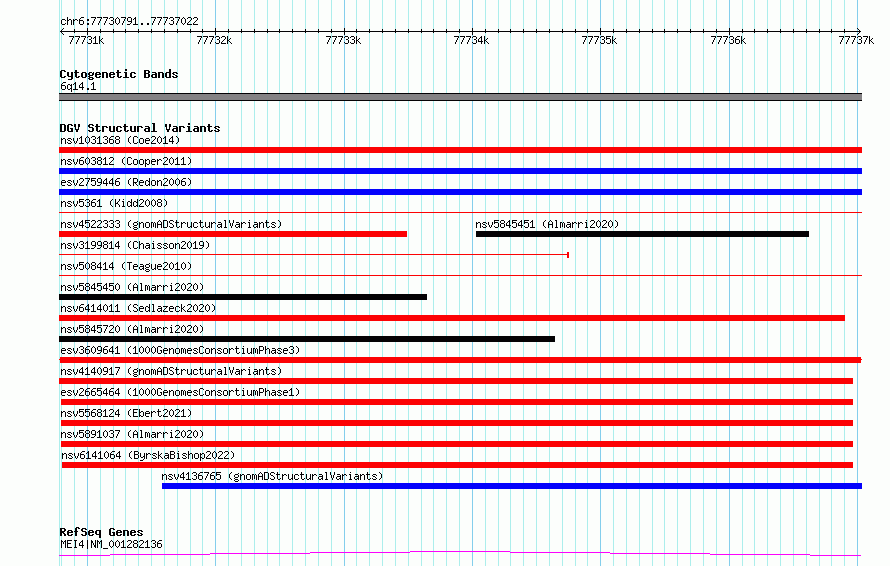Click nsv508414 (Teague2010) variant label
Screen dimensions: 890x566
126,266
